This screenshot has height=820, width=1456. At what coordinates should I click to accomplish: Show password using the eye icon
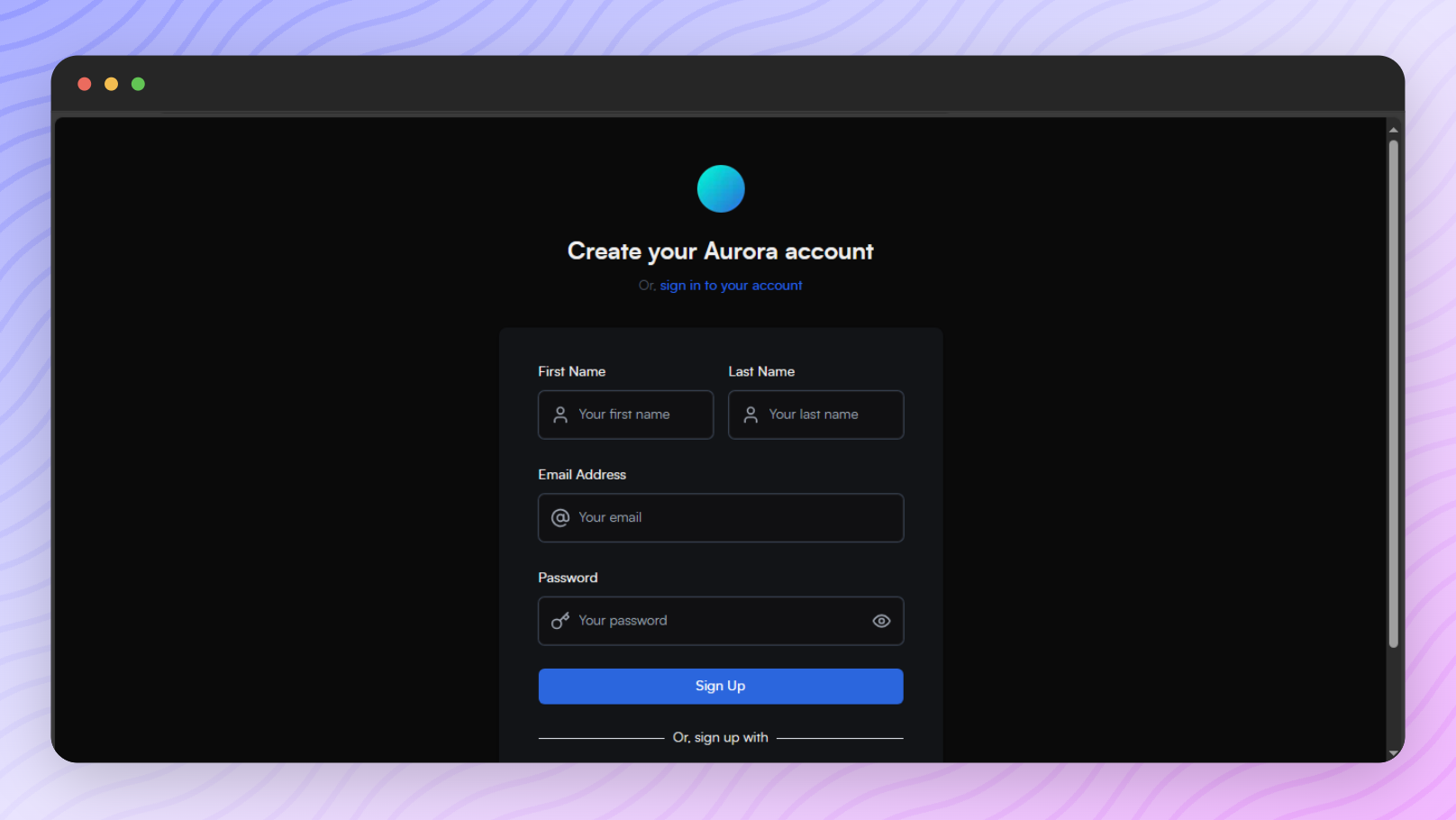click(881, 621)
